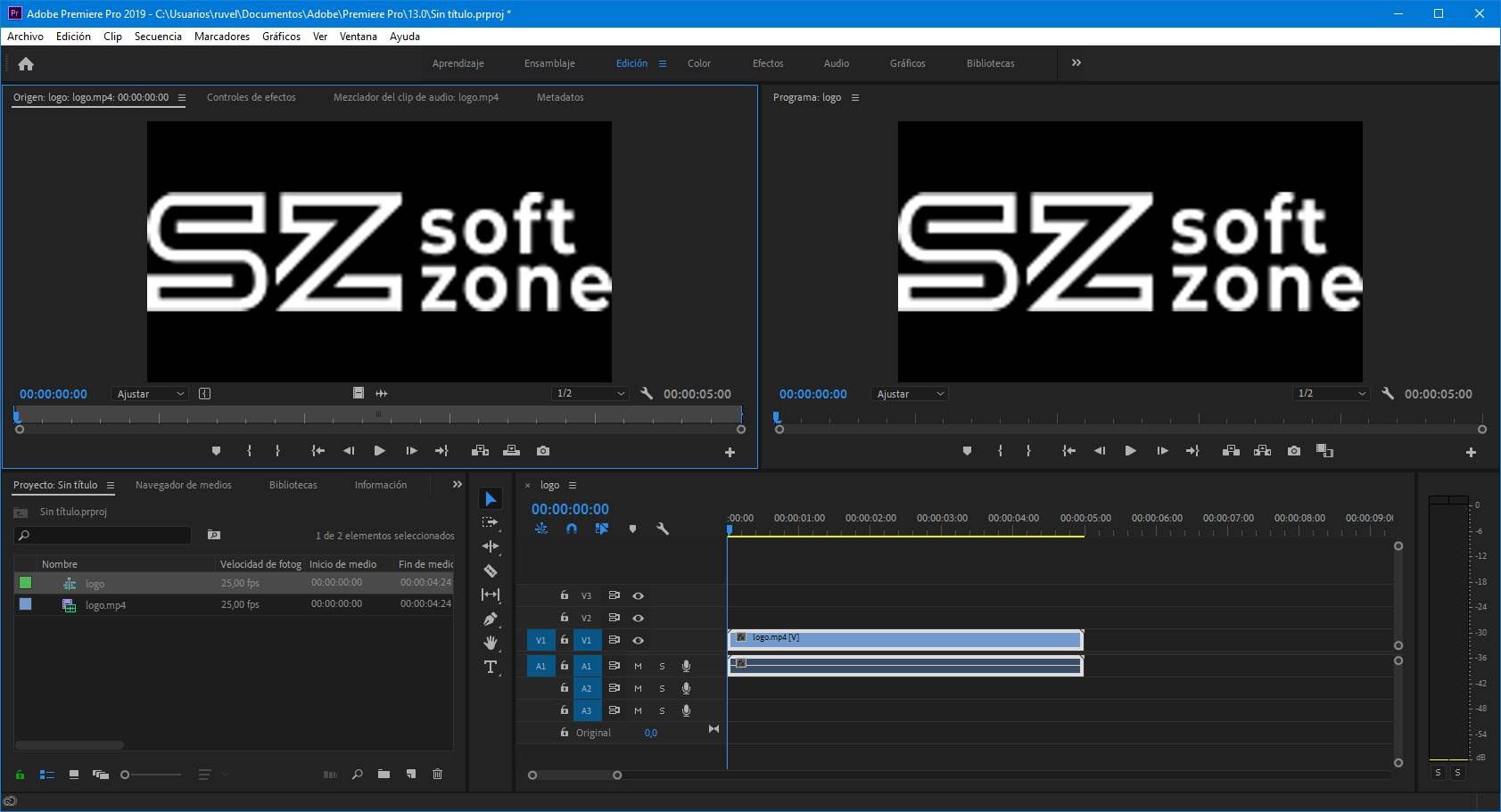Switch to Controles de efectos tab
The image size is (1501, 812).
pyautogui.click(x=251, y=97)
